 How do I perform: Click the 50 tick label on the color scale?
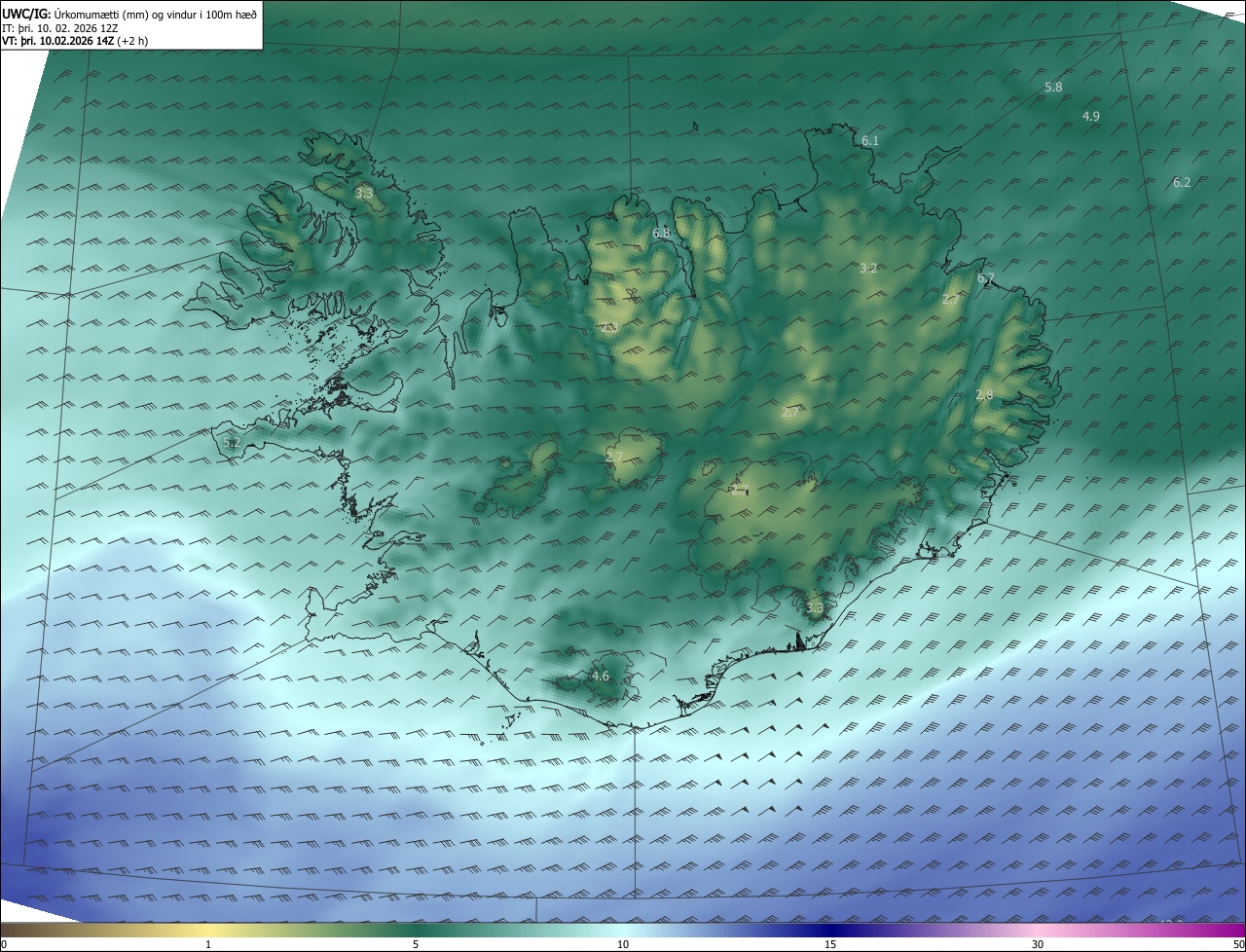pyautogui.click(x=1238, y=944)
